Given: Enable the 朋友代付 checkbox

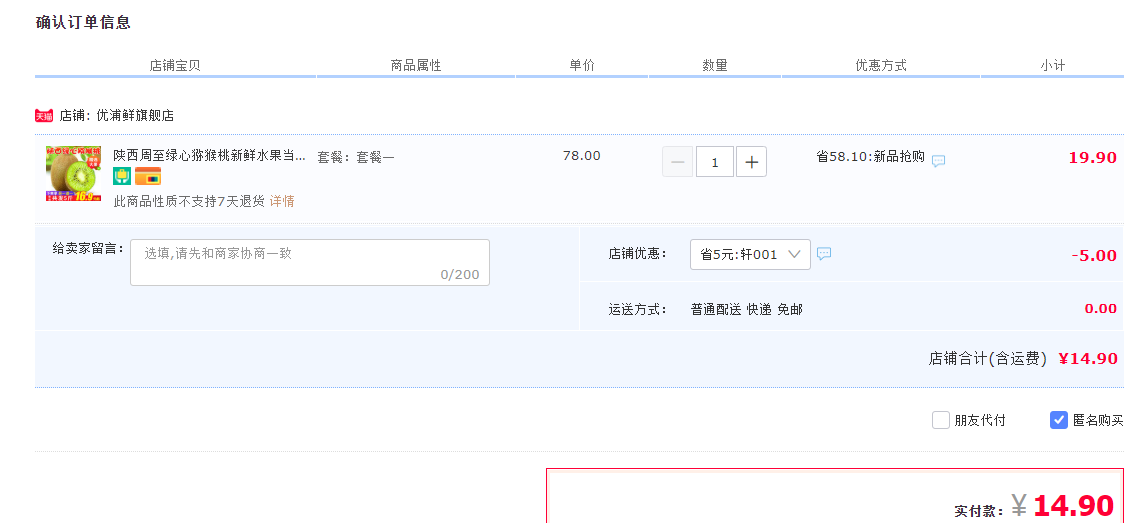Looking at the screenshot, I should (940, 420).
